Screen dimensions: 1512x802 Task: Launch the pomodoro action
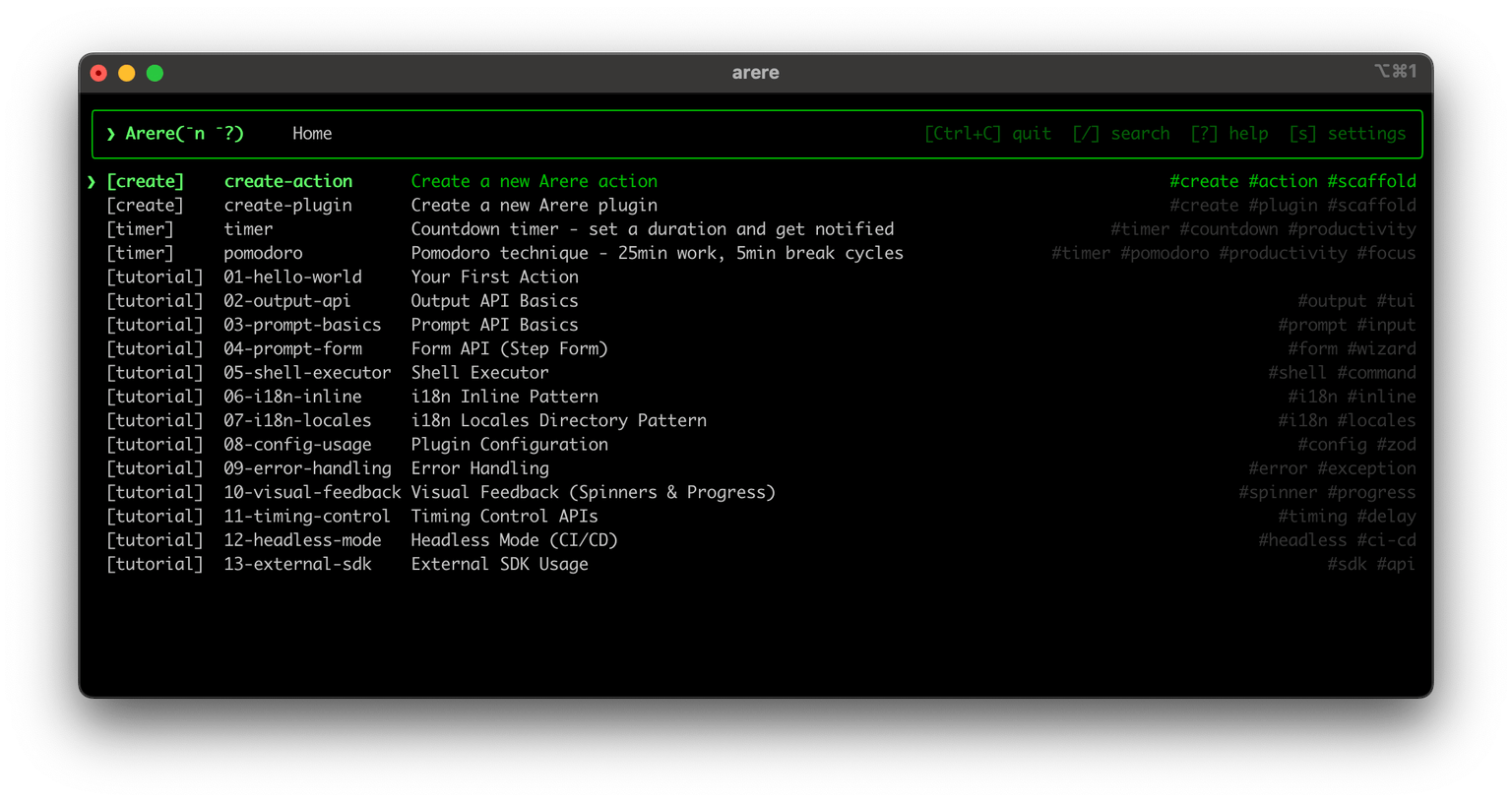coord(263,253)
